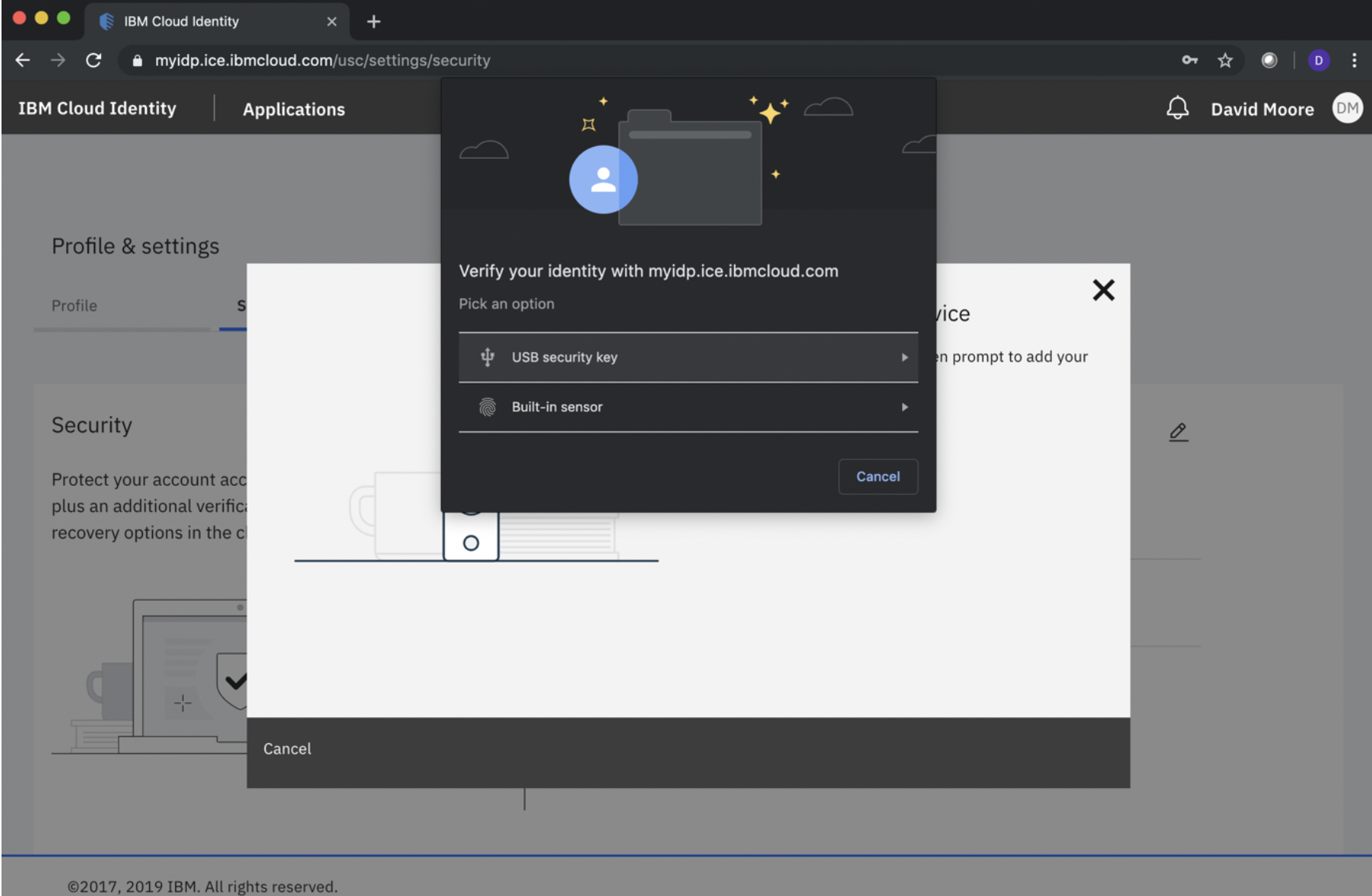The height and width of the screenshot is (896, 1372).
Task: Click Cancel in the dark dialog footer
Action: click(x=287, y=748)
